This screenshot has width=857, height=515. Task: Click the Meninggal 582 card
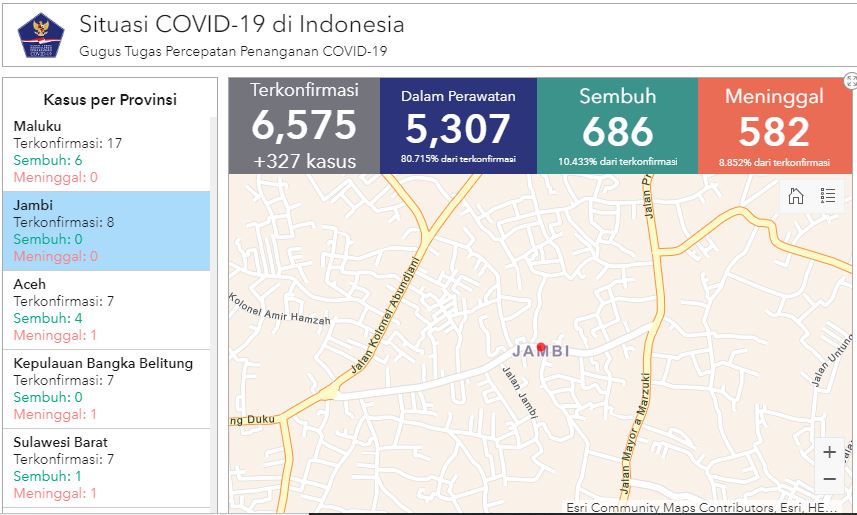pos(774,126)
